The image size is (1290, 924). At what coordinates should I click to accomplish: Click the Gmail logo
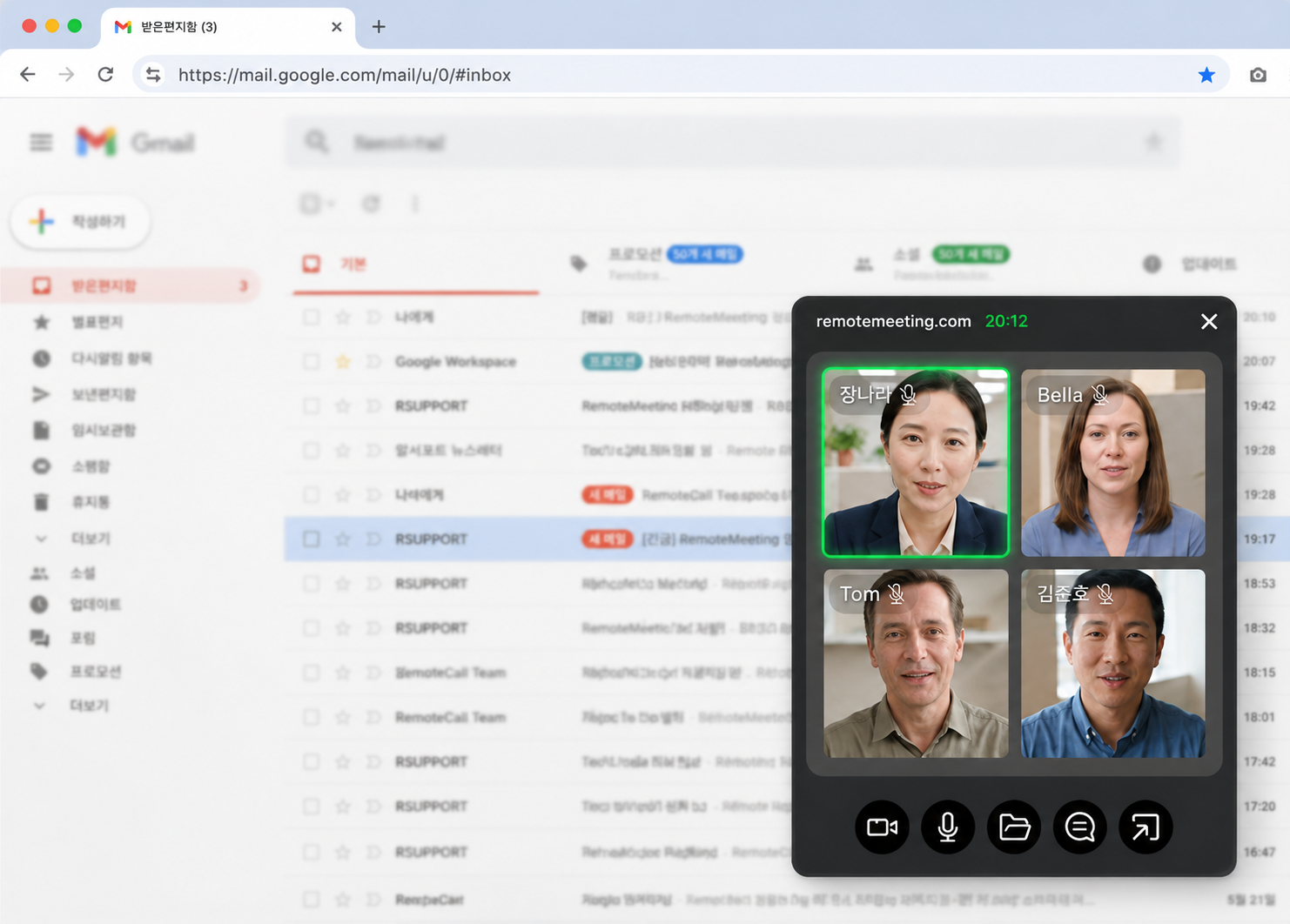pyautogui.click(x=135, y=142)
